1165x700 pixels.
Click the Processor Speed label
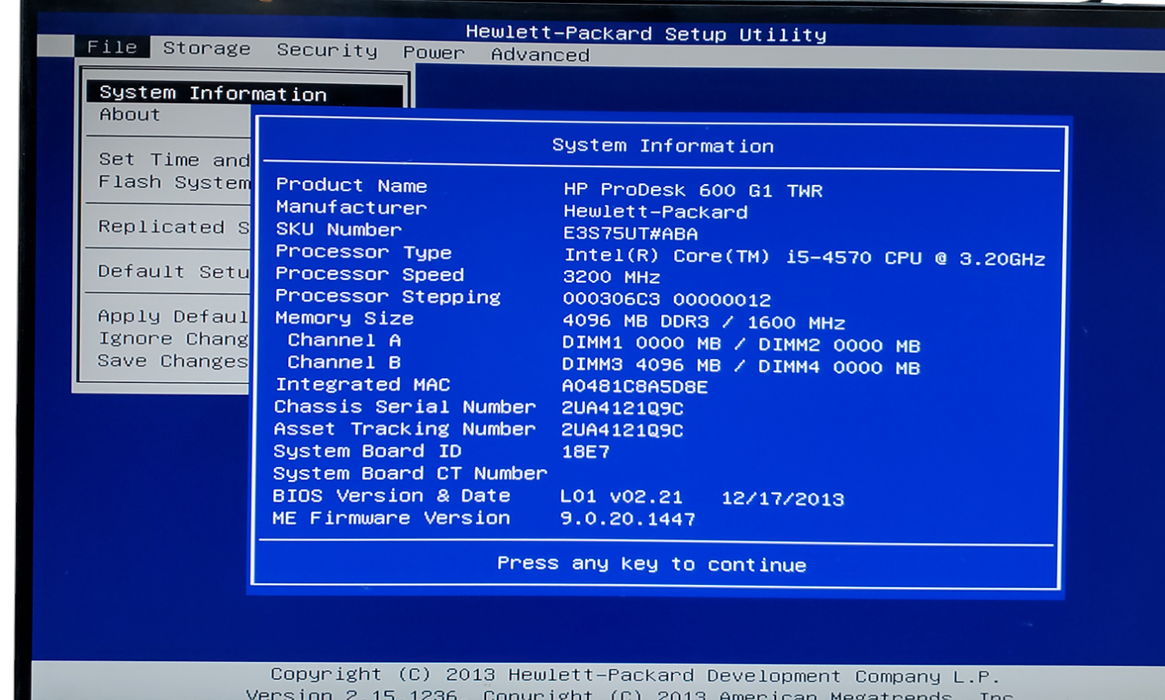tap(369, 274)
